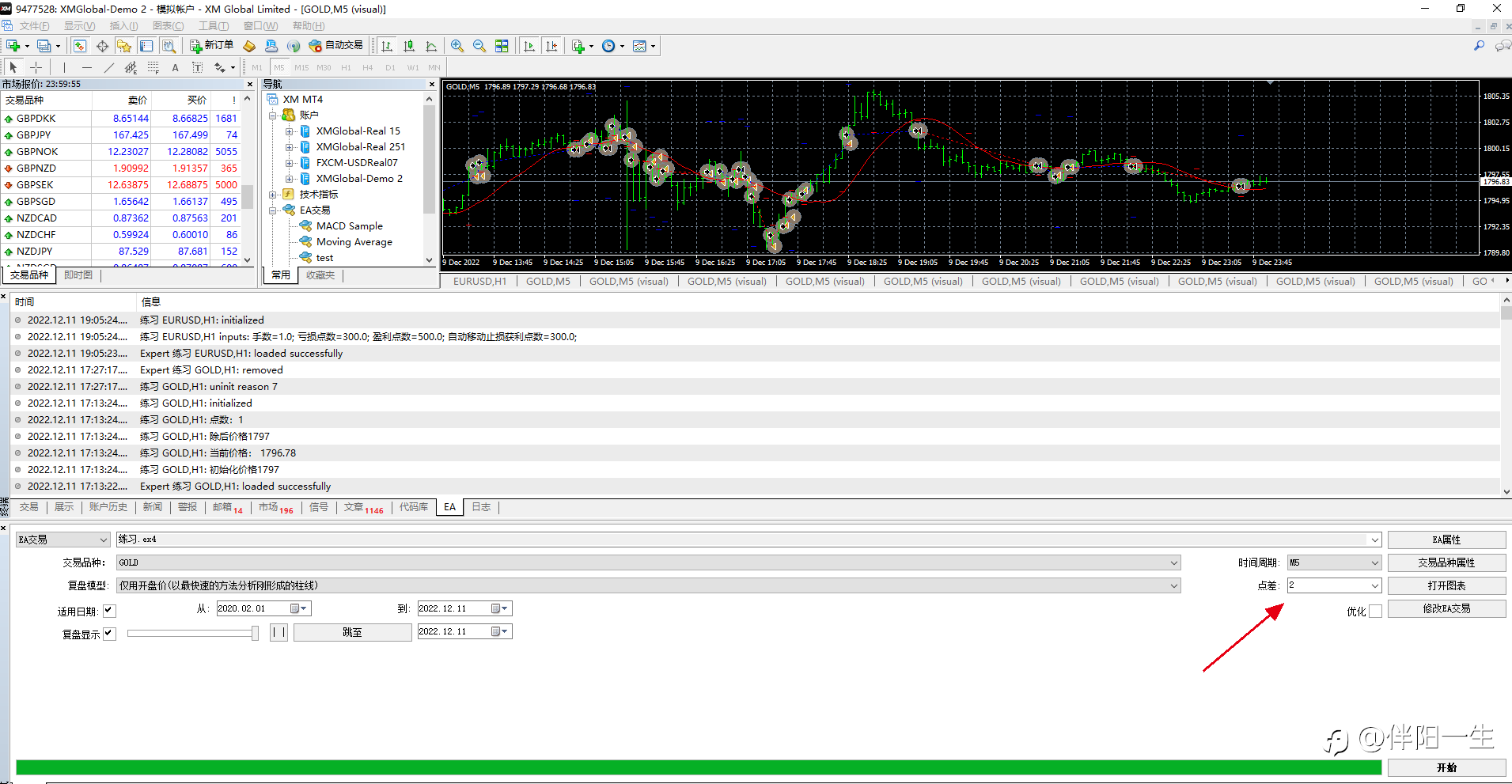Switch to 账户历史 terminal tab
Viewport: 1512px width, 784px height.
click(x=108, y=507)
